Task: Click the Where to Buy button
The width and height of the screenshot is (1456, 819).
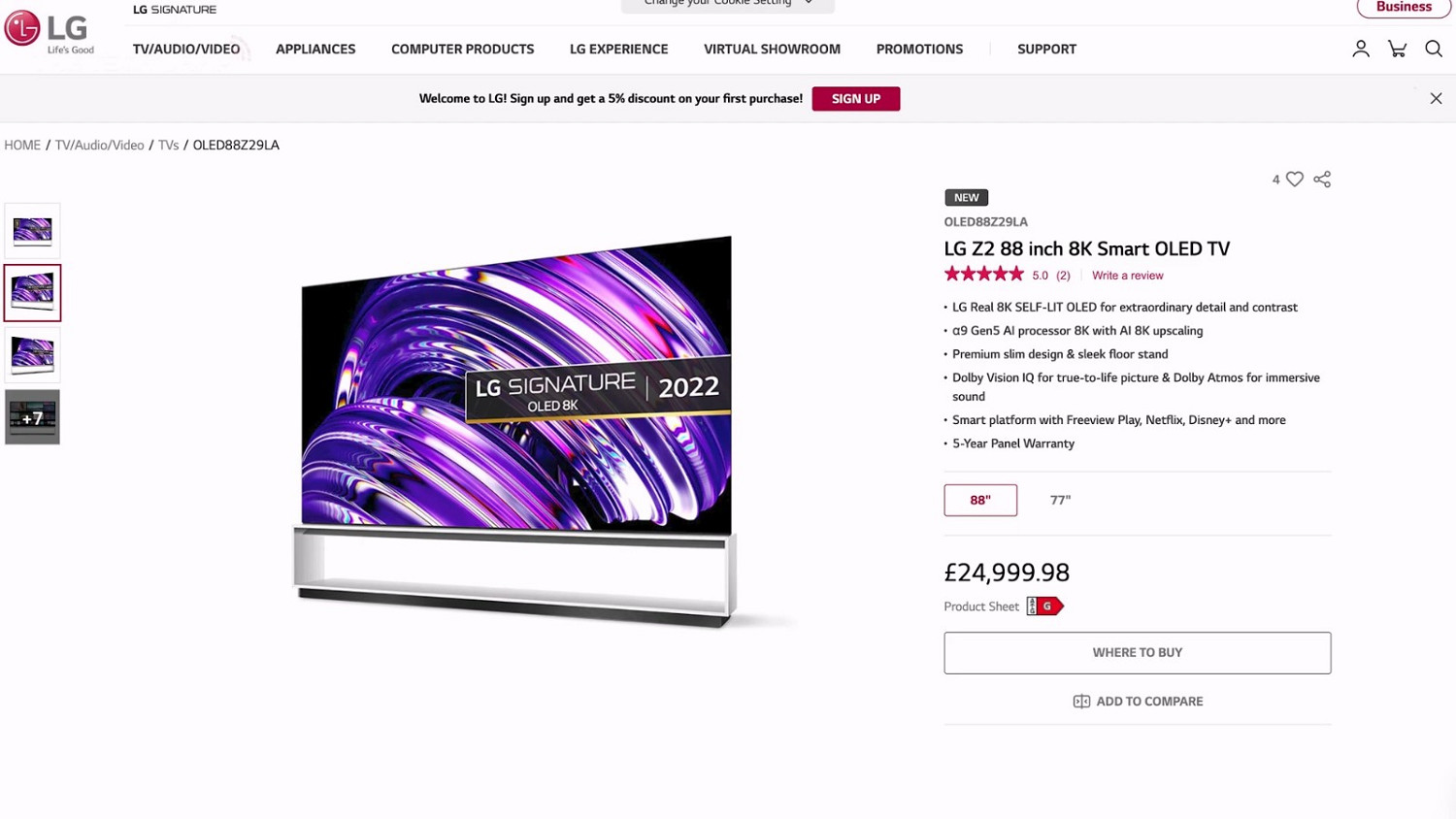Action: click(1138, 653)
